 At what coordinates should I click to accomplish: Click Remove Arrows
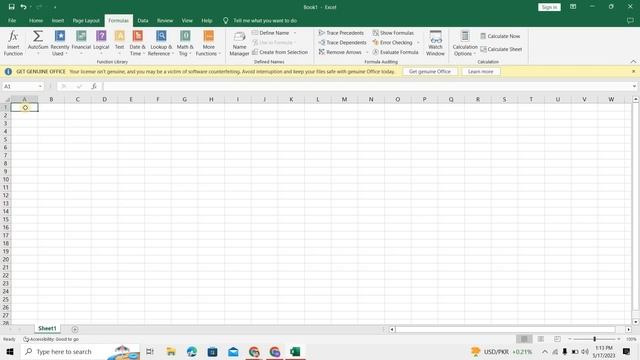pos(340,52)
